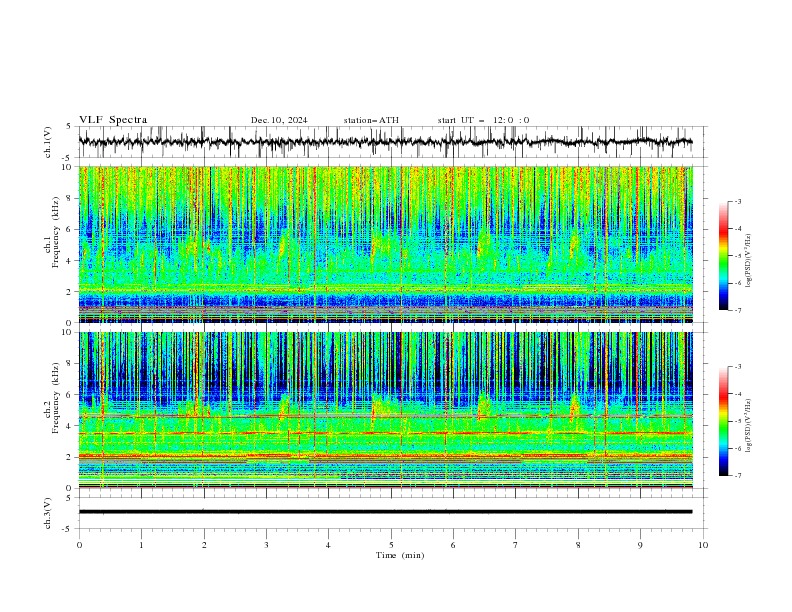Image resolution: width=792 pixels, height=612 pixels.
Task: Click the ch.2 spectrogram panel
Action: click(x=386, y=410)
